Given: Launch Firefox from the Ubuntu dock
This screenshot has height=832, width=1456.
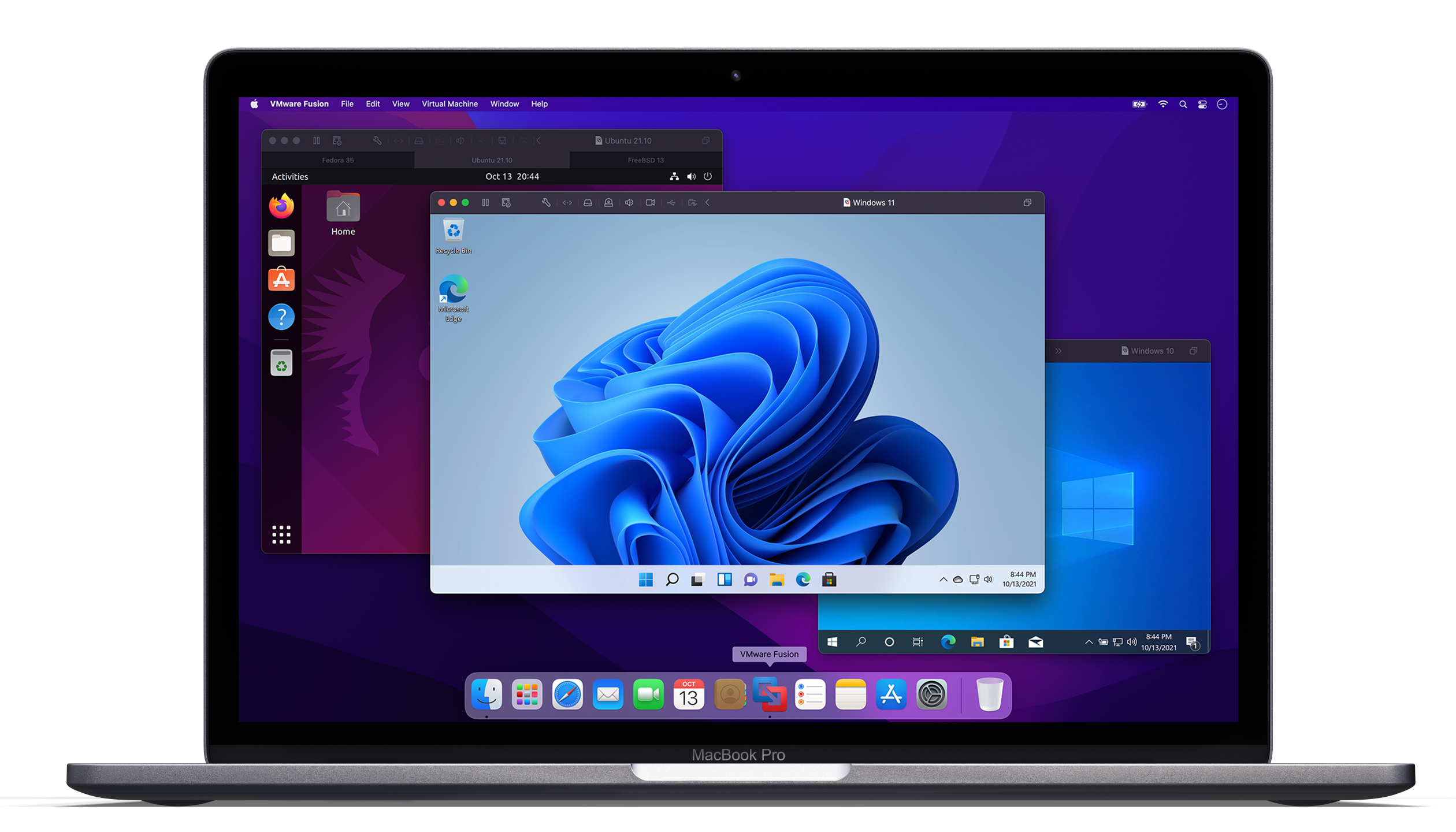Looking at the screenshot, I should [281, 206].
